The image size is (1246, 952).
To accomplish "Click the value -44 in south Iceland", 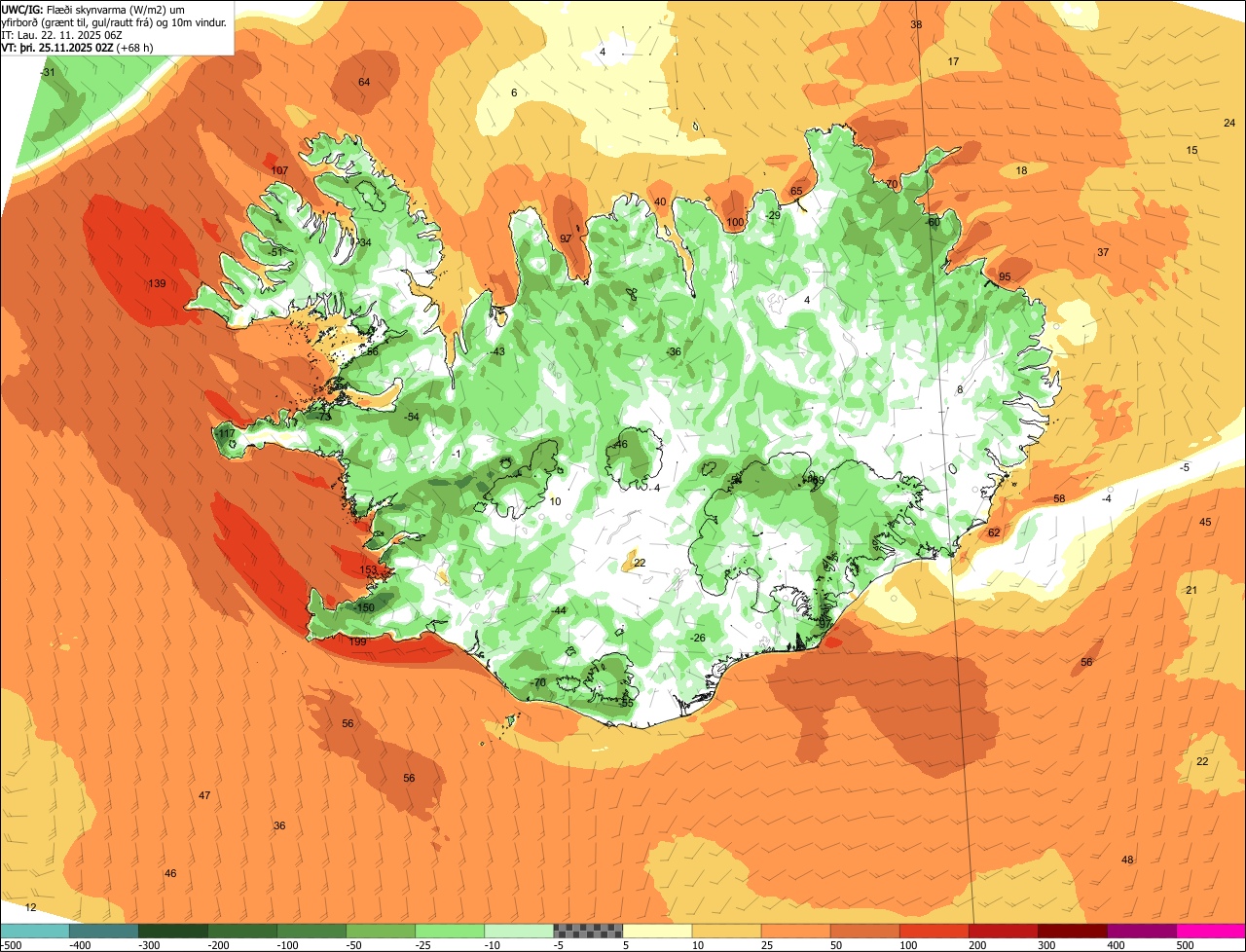I will [x=558, y=610].
